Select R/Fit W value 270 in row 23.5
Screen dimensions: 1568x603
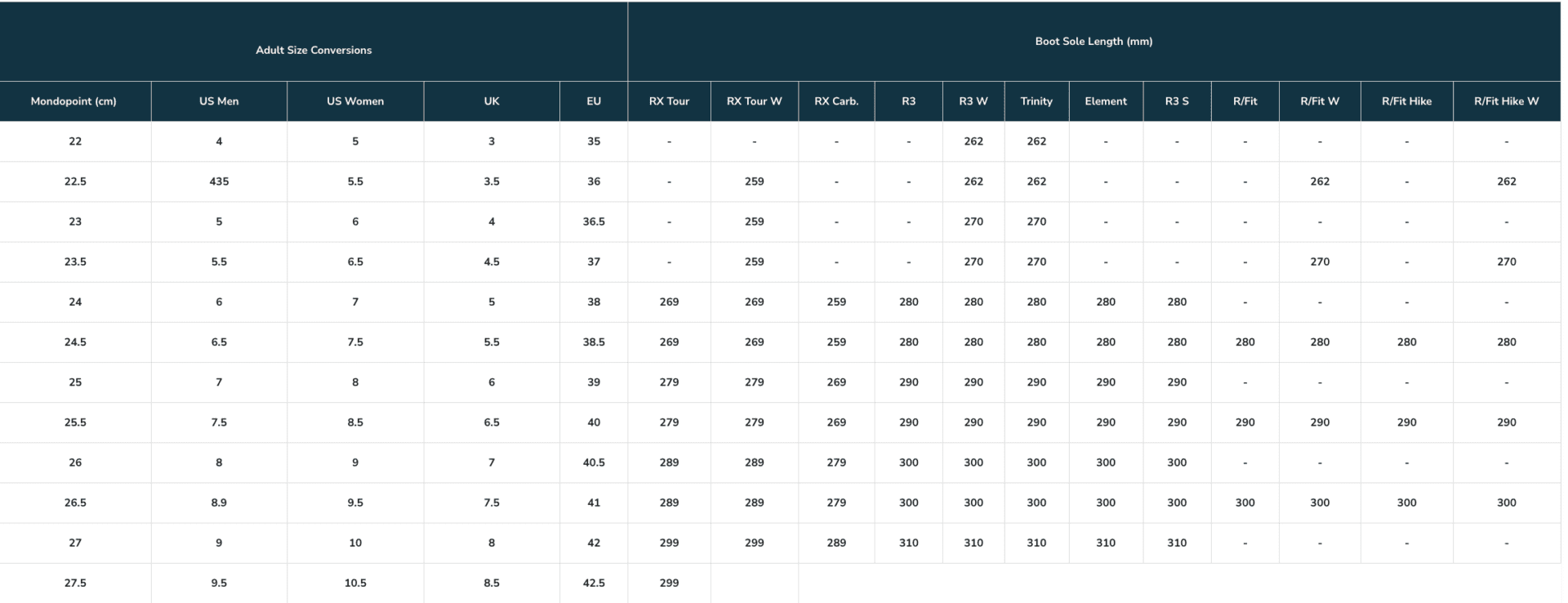tap(1320, 261)
